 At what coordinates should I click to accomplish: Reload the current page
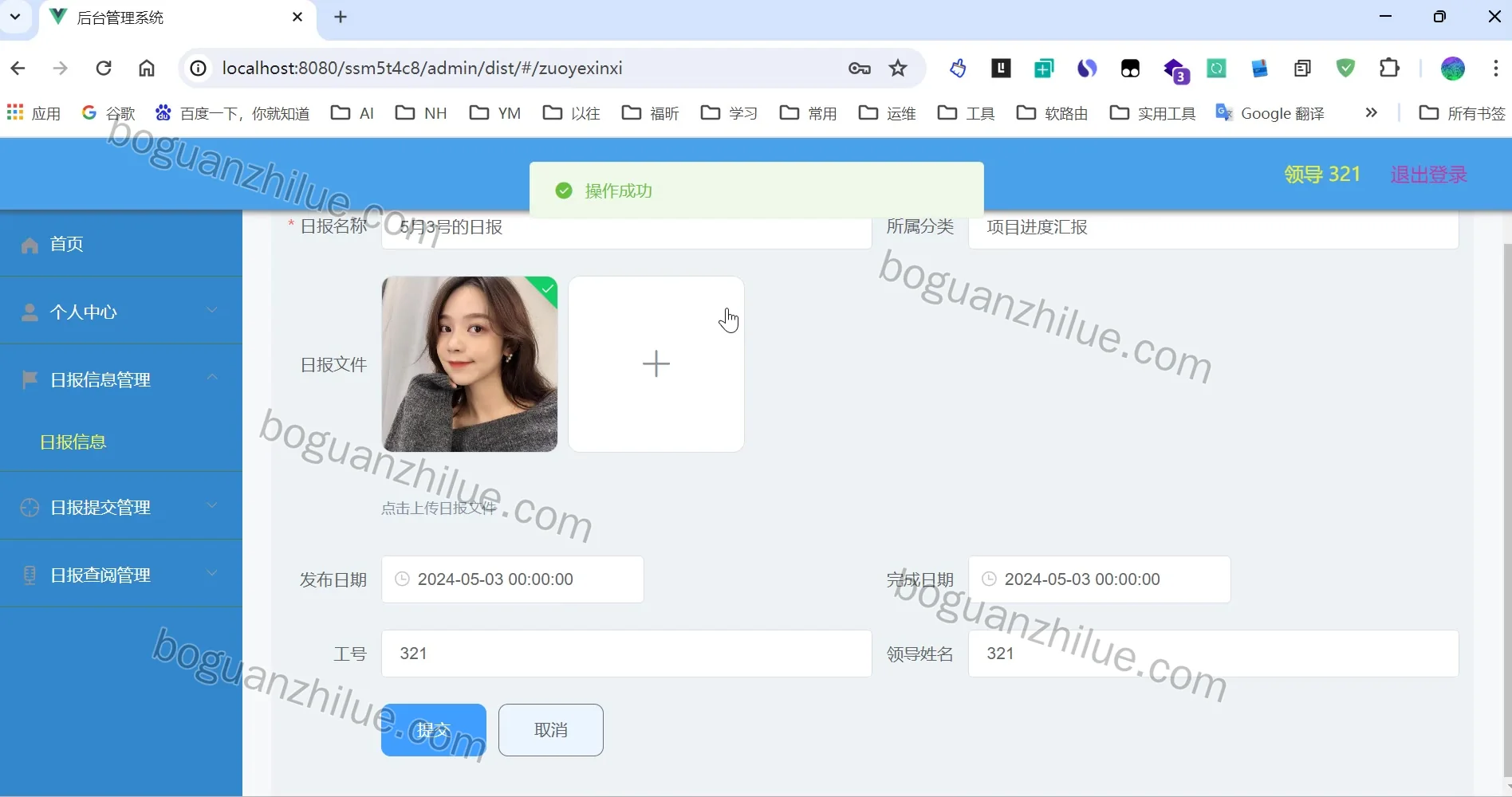click(104, 69)
